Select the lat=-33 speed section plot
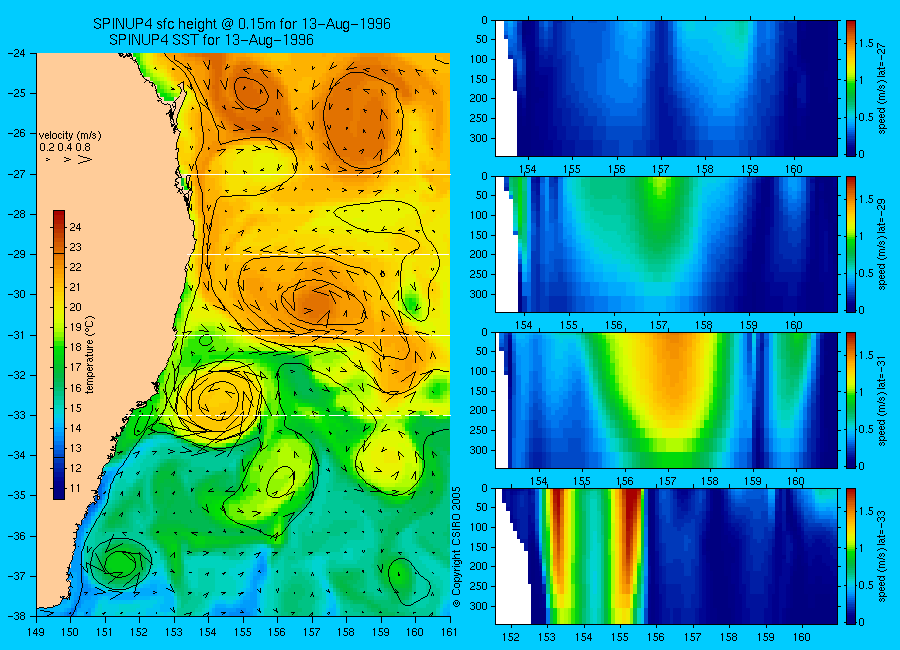The image size is (900, 650). (666, 556)
